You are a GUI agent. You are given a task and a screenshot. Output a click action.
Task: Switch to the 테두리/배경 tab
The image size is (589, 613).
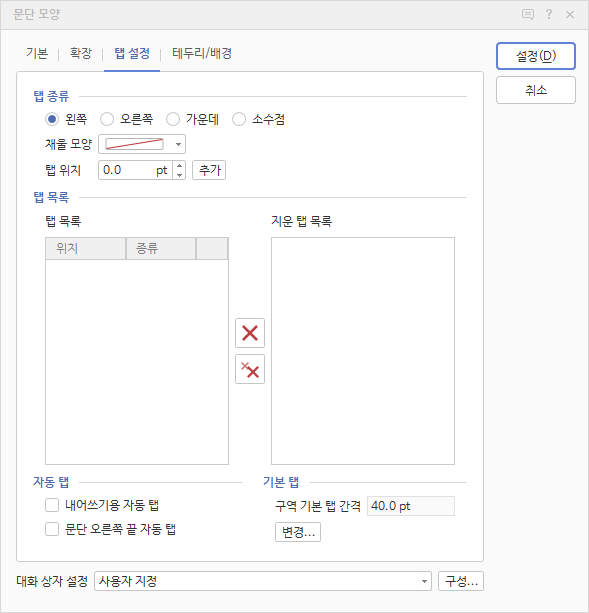coord(202,53)
